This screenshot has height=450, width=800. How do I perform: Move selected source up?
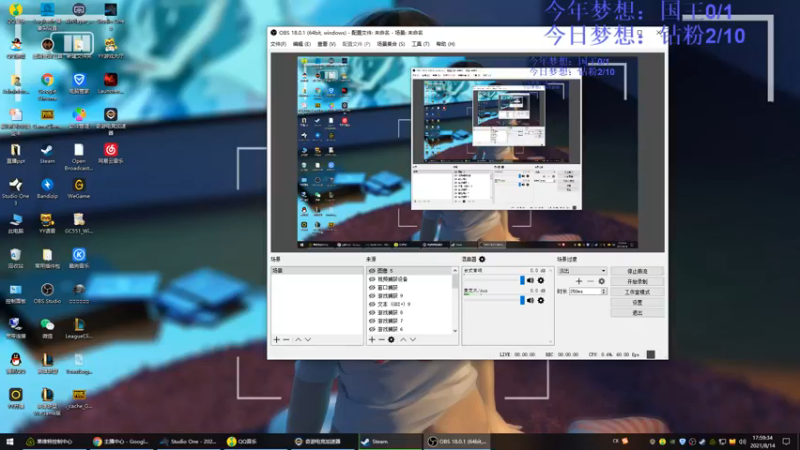click(403, 340)
